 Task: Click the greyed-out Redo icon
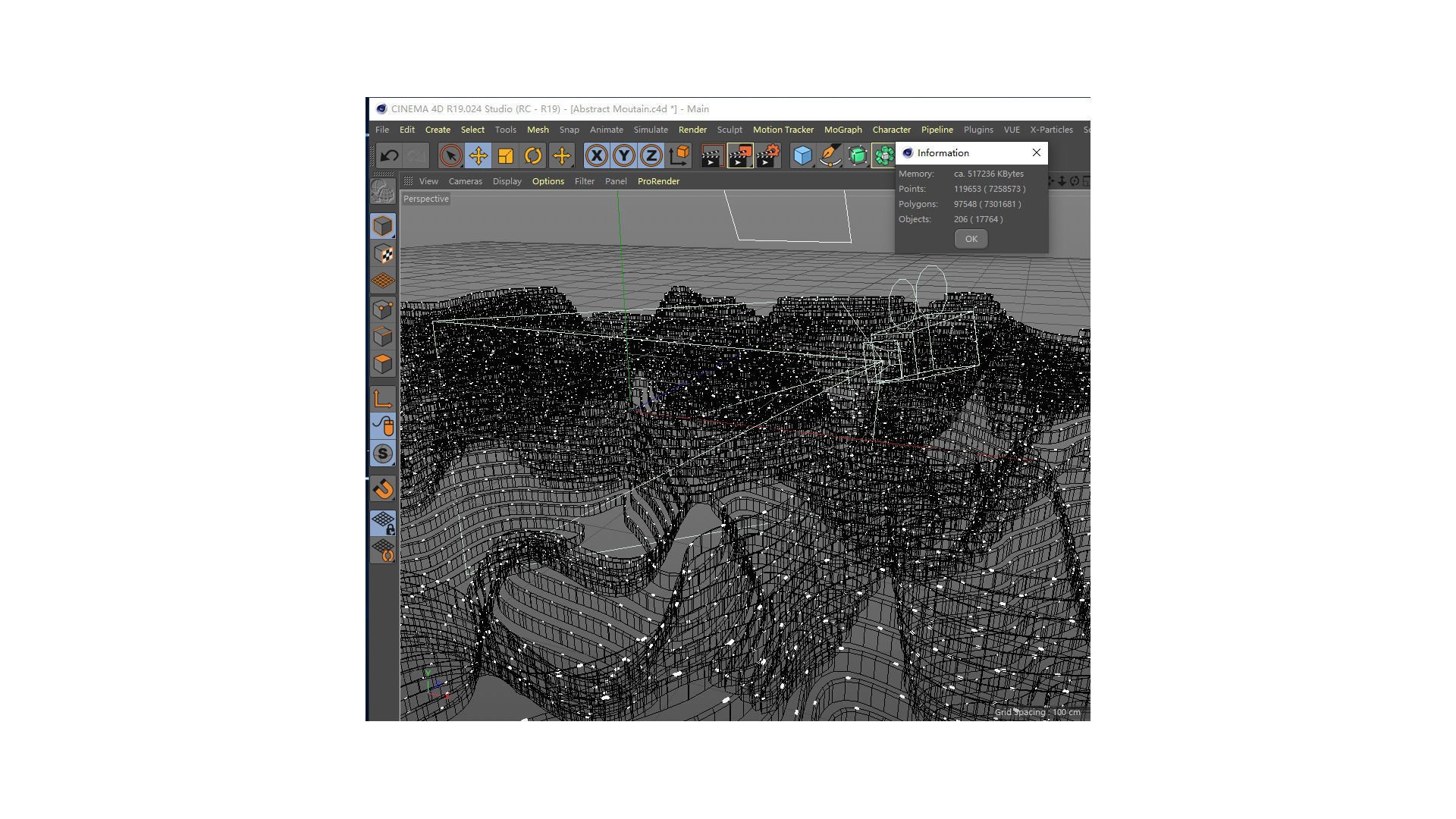coord(416,156)
